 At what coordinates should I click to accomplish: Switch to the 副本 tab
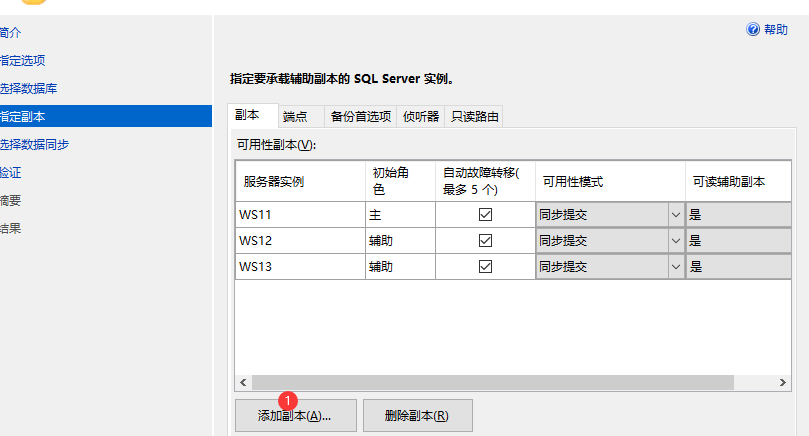click(x=253, y=115)
